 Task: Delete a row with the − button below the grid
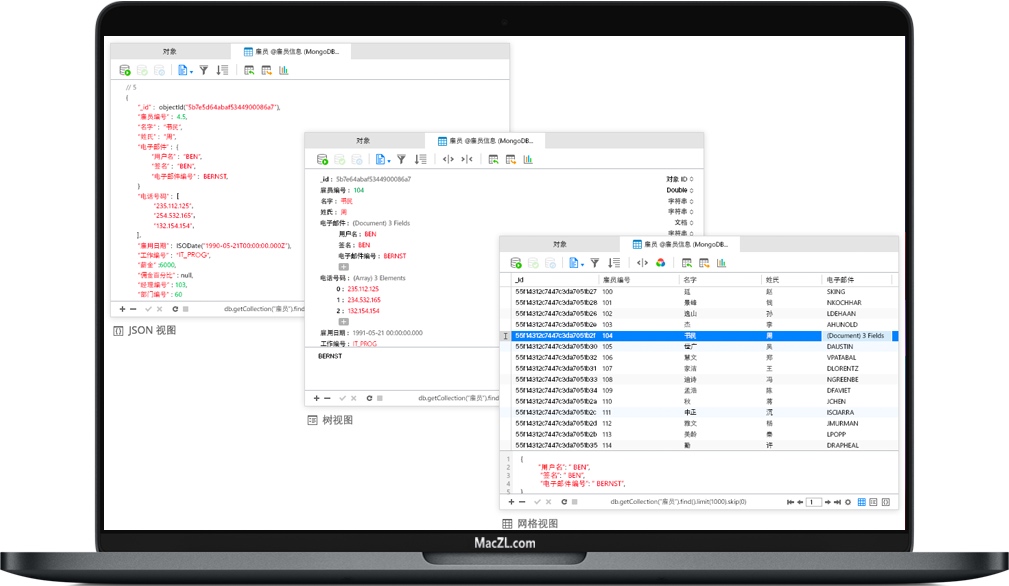tap(522, 503)
